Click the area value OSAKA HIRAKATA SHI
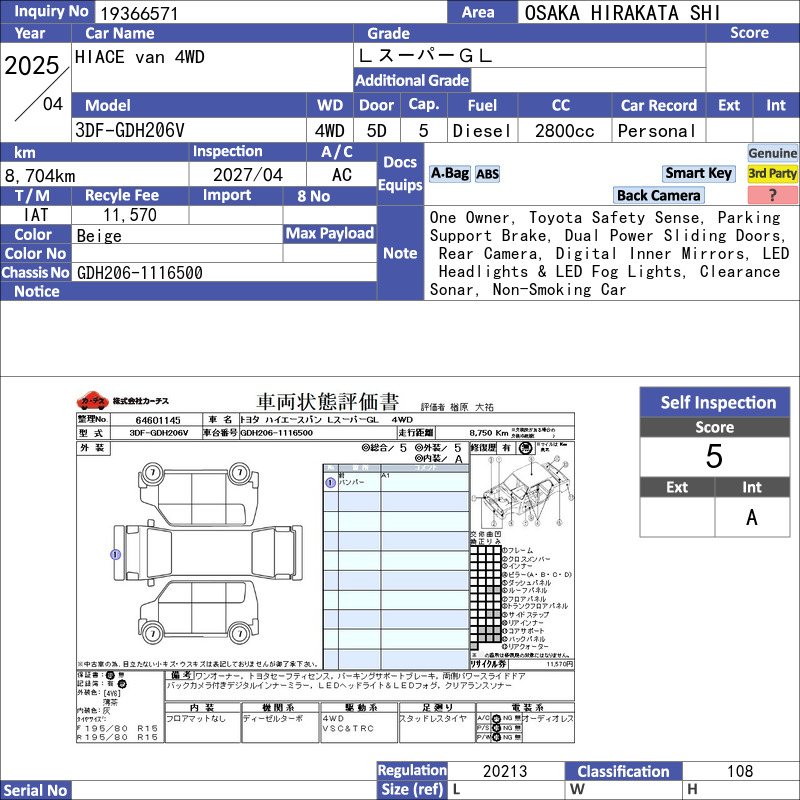 pyautogui.click(x=622, y=13)
